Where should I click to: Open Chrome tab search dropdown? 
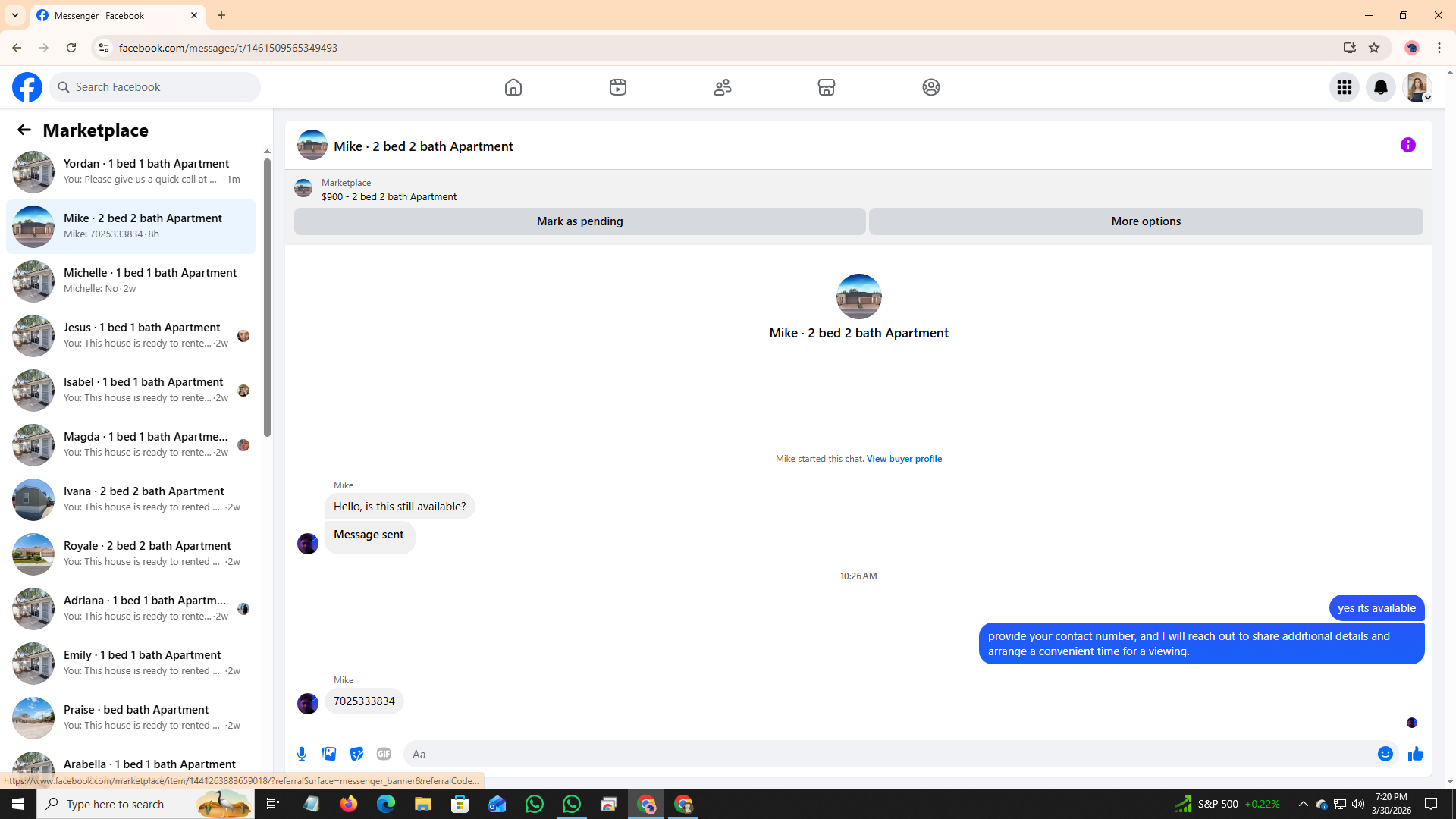coord(15,15)
